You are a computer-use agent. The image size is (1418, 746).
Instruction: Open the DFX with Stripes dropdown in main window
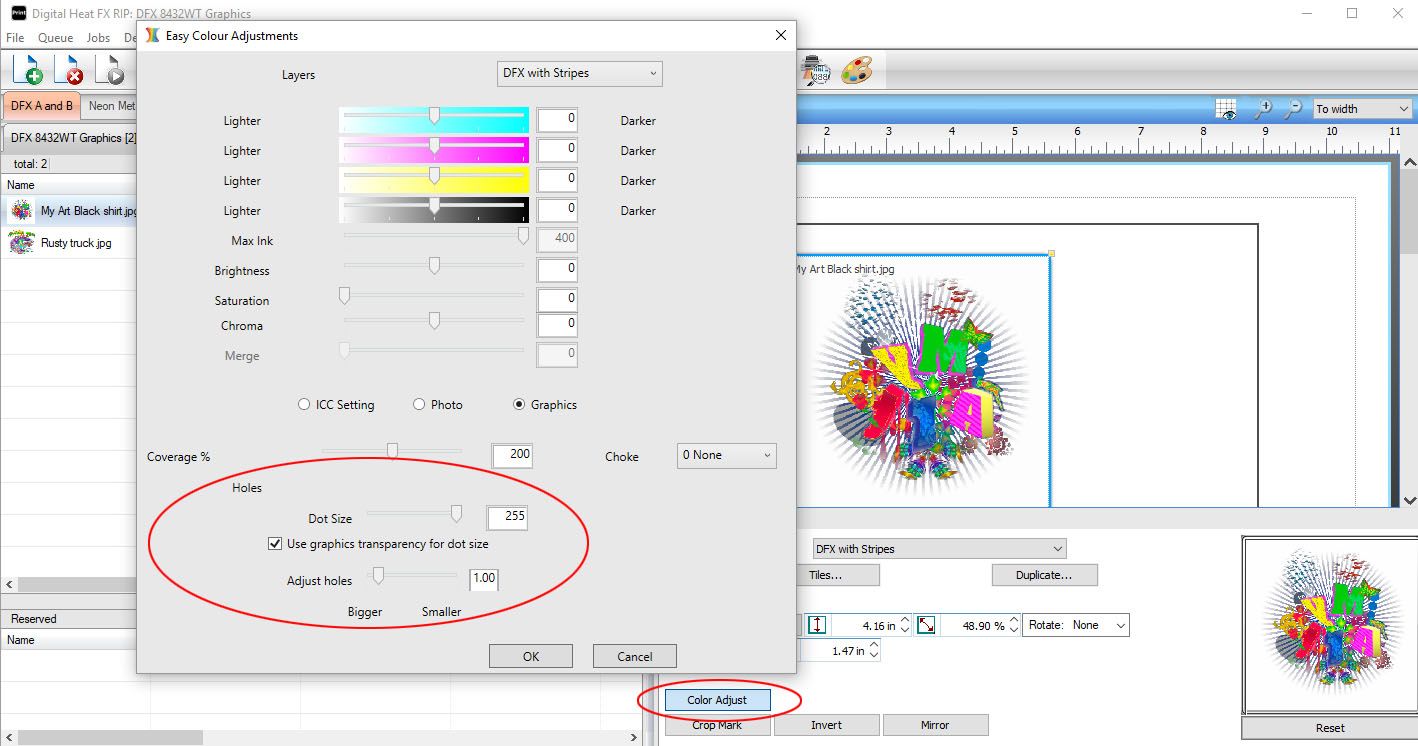pyautogui.click(x=940, y=549)
